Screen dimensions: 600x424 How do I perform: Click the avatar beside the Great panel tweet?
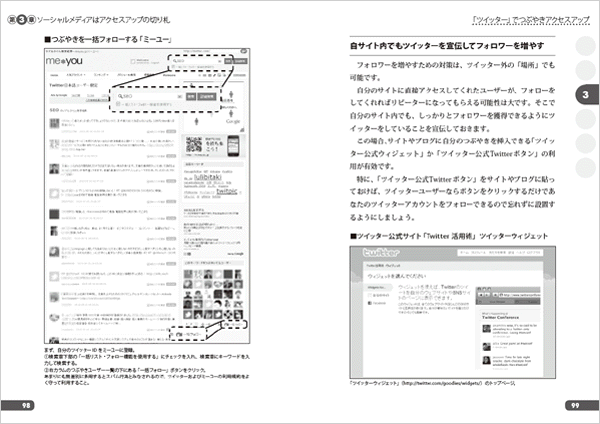[486, 346]
